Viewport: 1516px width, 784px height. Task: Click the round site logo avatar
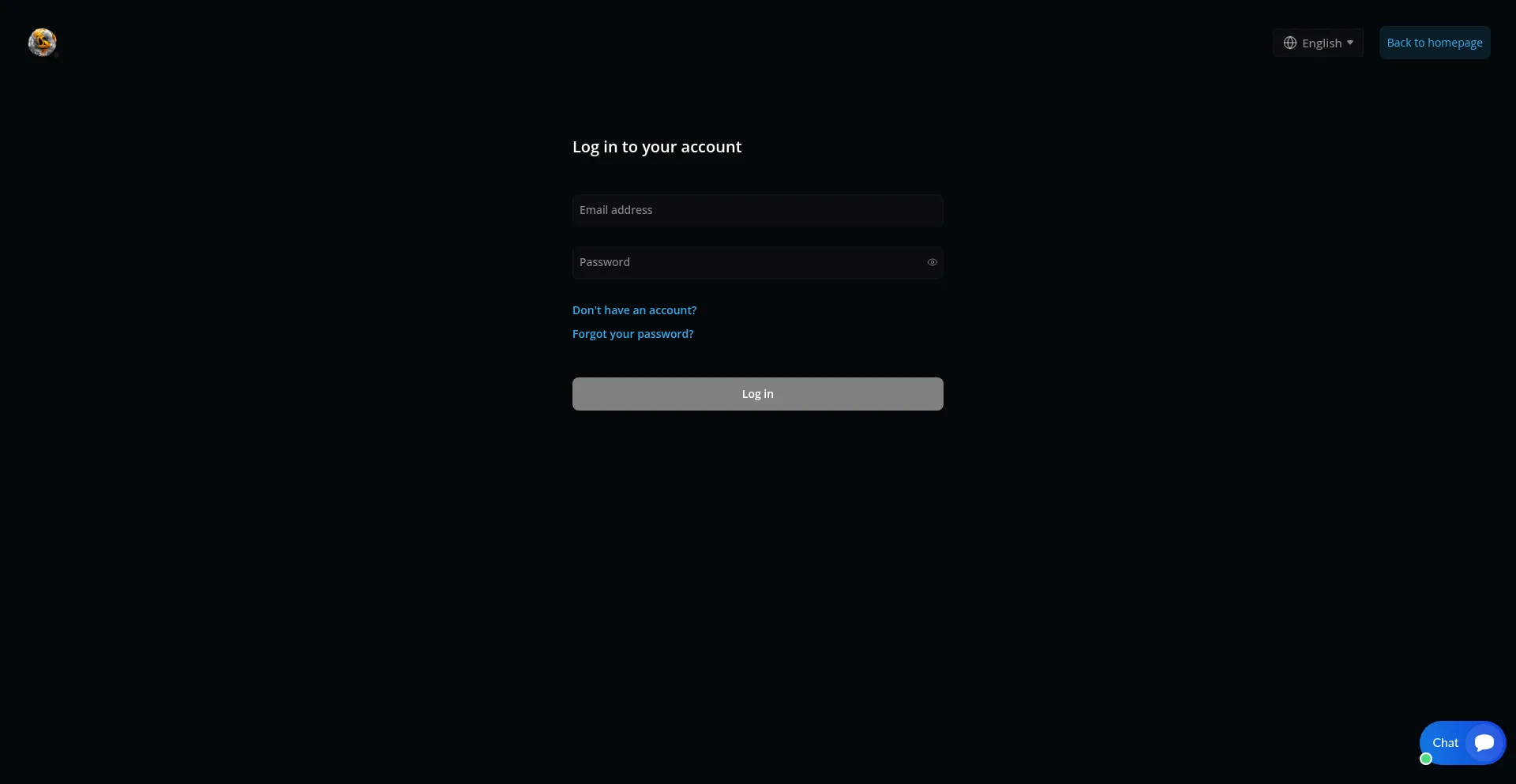point(43,42)
